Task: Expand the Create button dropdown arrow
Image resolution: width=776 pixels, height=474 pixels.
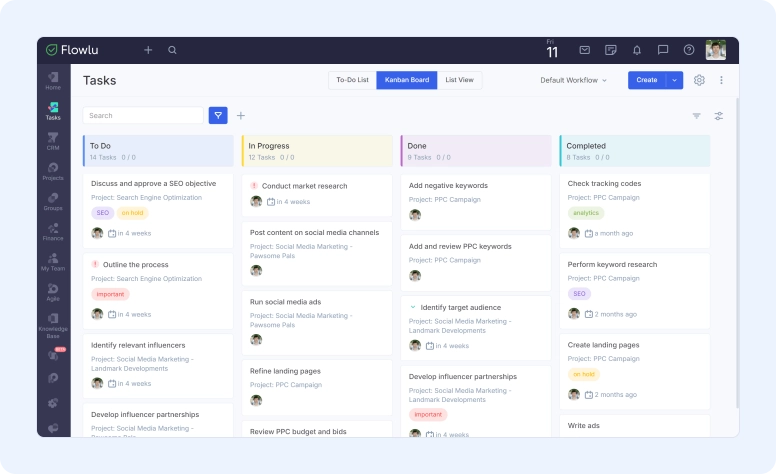Action: [x=674, y=80]
